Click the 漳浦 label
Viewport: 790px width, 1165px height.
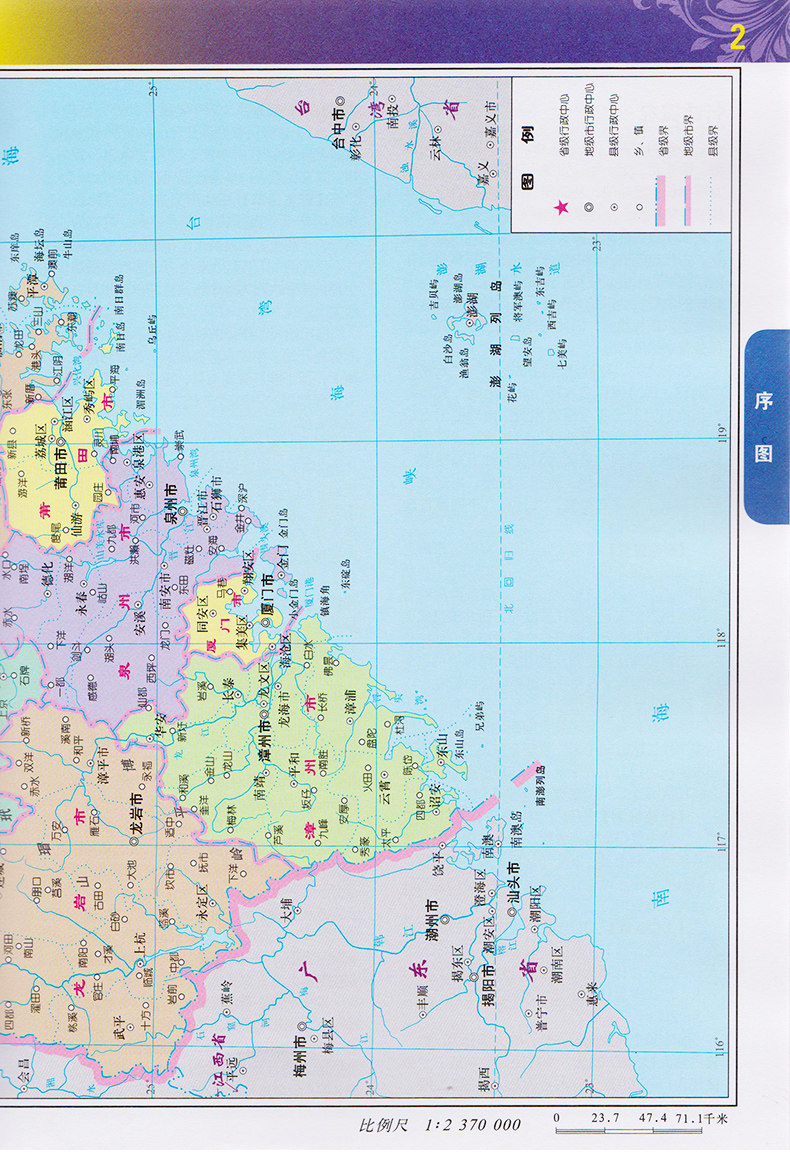351,700
